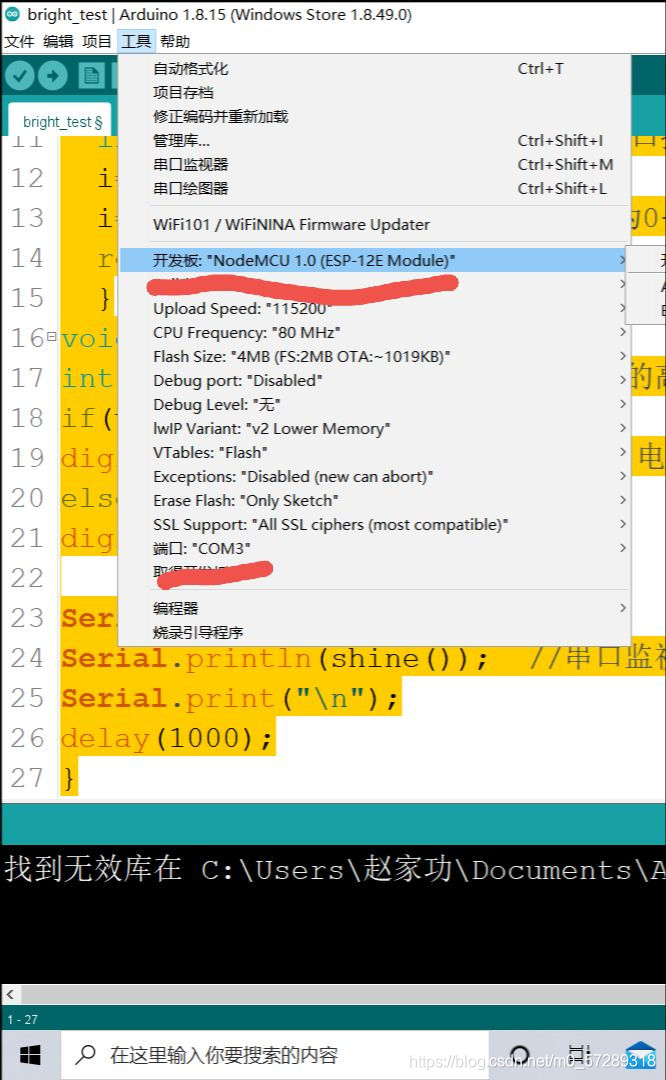
Task: Collapse the code fold at line 16
Action: coord(52,338)
